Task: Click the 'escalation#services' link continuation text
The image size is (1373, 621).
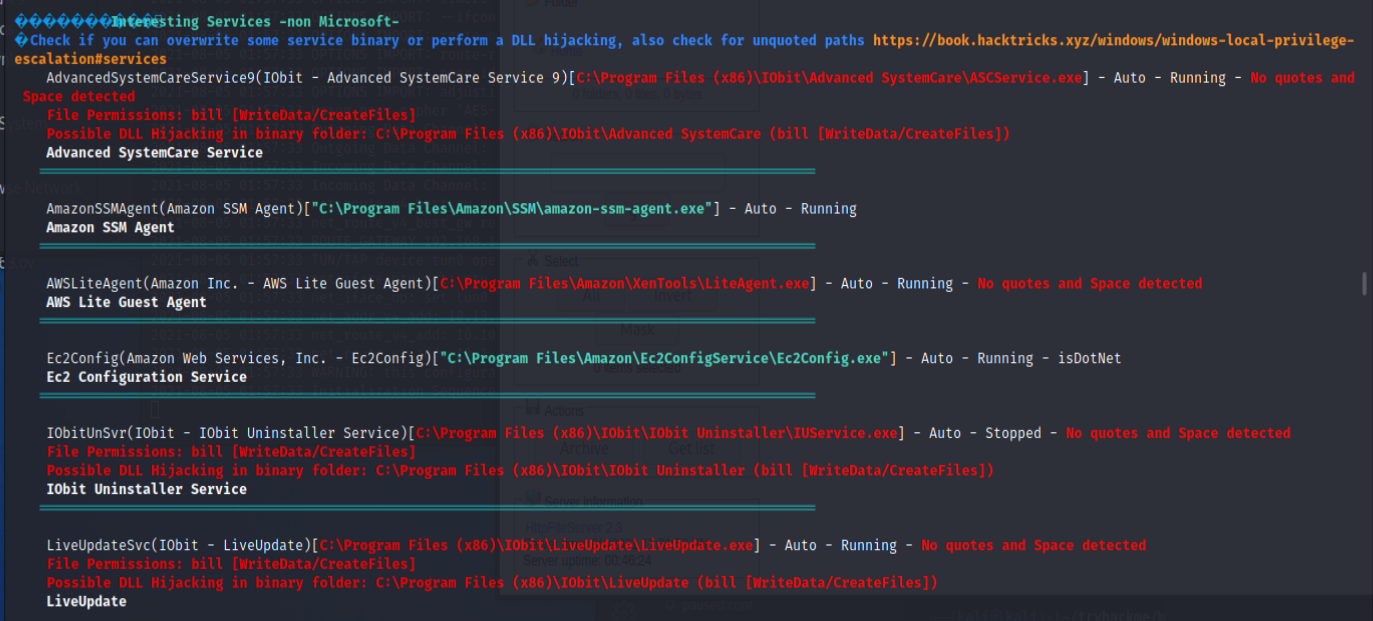Action: click(x=90, y=59)
